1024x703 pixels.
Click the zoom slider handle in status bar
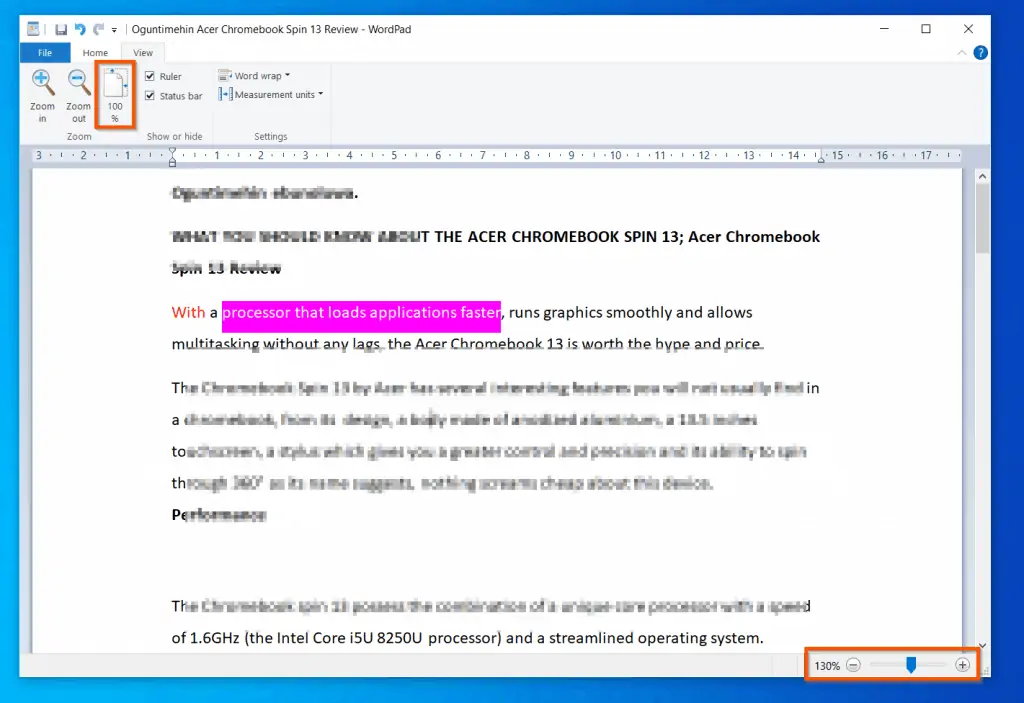(911, 665)
